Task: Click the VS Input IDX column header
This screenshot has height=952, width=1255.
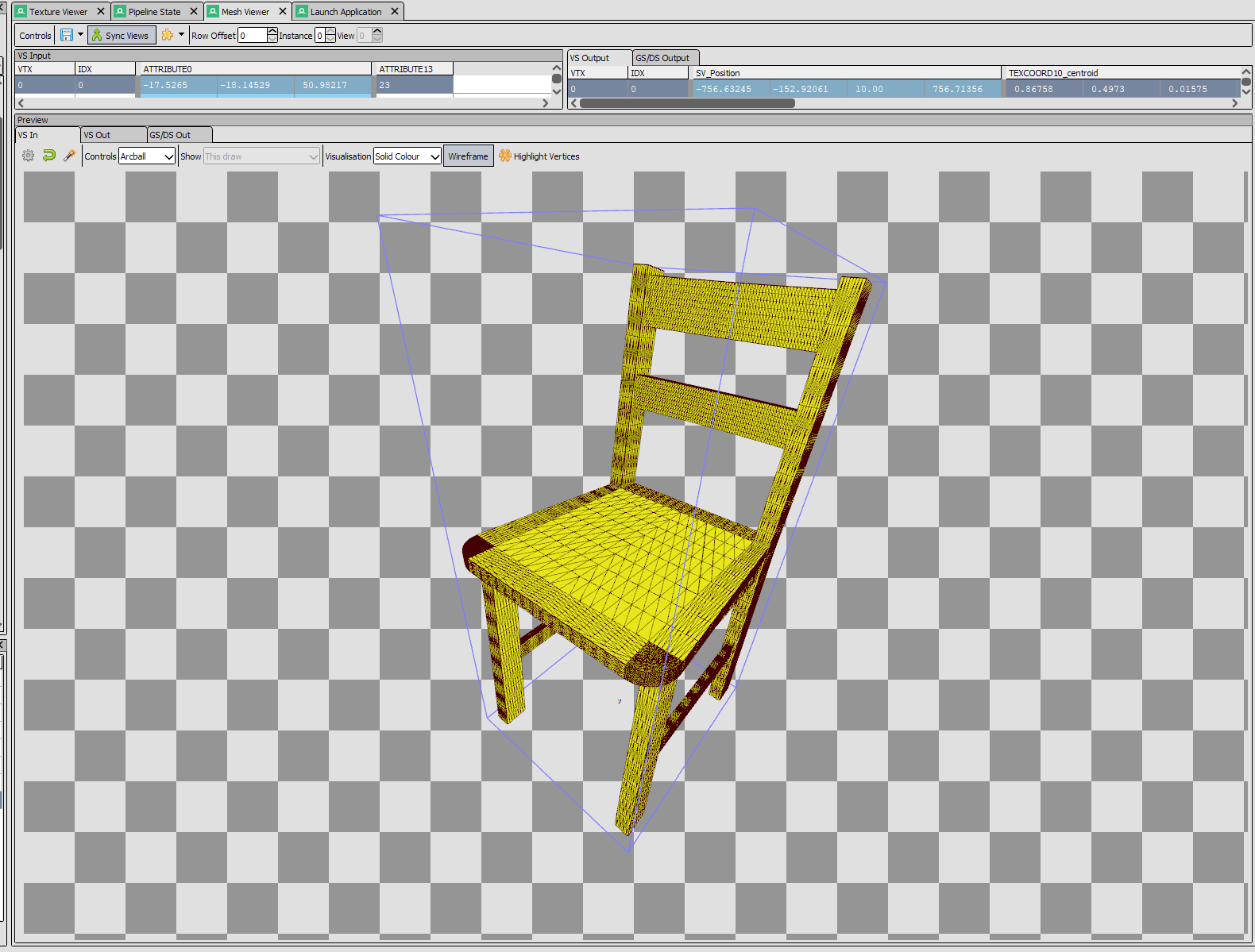Action: [106, 69]
